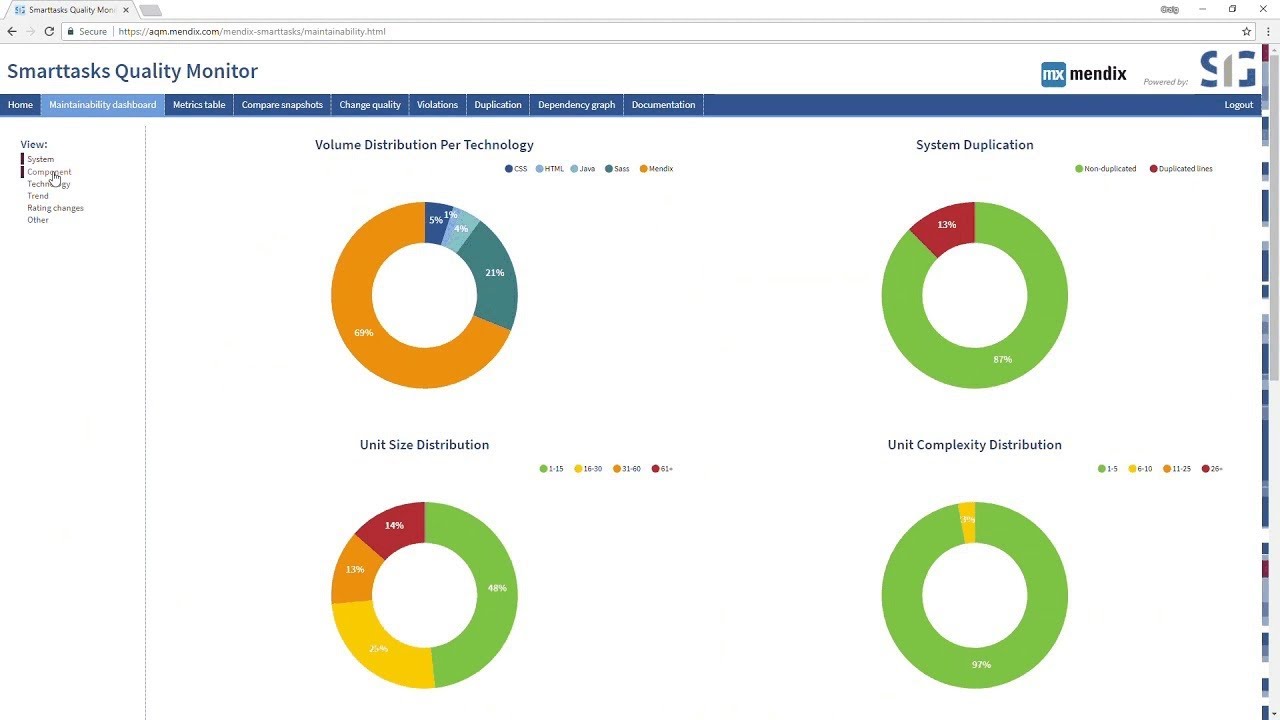Click the Volume Distribution Per Technology heading
The width and height of the screenshot is (1280, 720).
click(x=424, y=145)
